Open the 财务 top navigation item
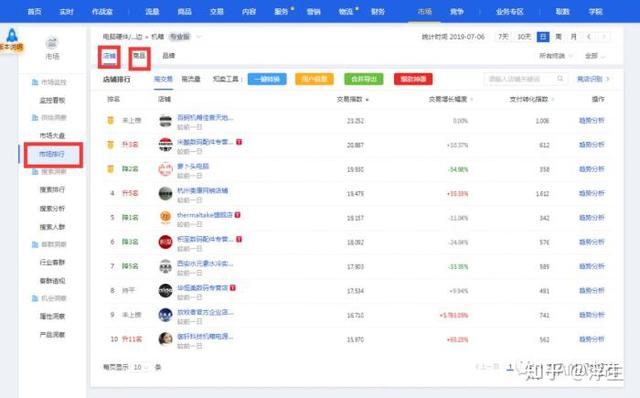640x398 pixels. [x=378, y=11]
